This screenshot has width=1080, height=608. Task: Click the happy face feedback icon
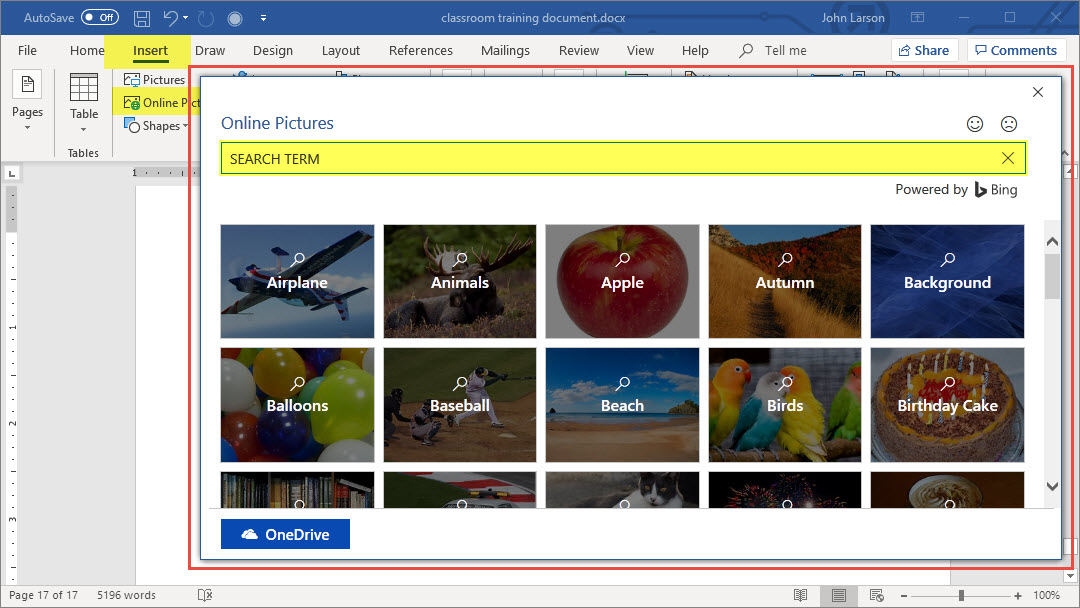pyautogui.click(x=975, y=124)
